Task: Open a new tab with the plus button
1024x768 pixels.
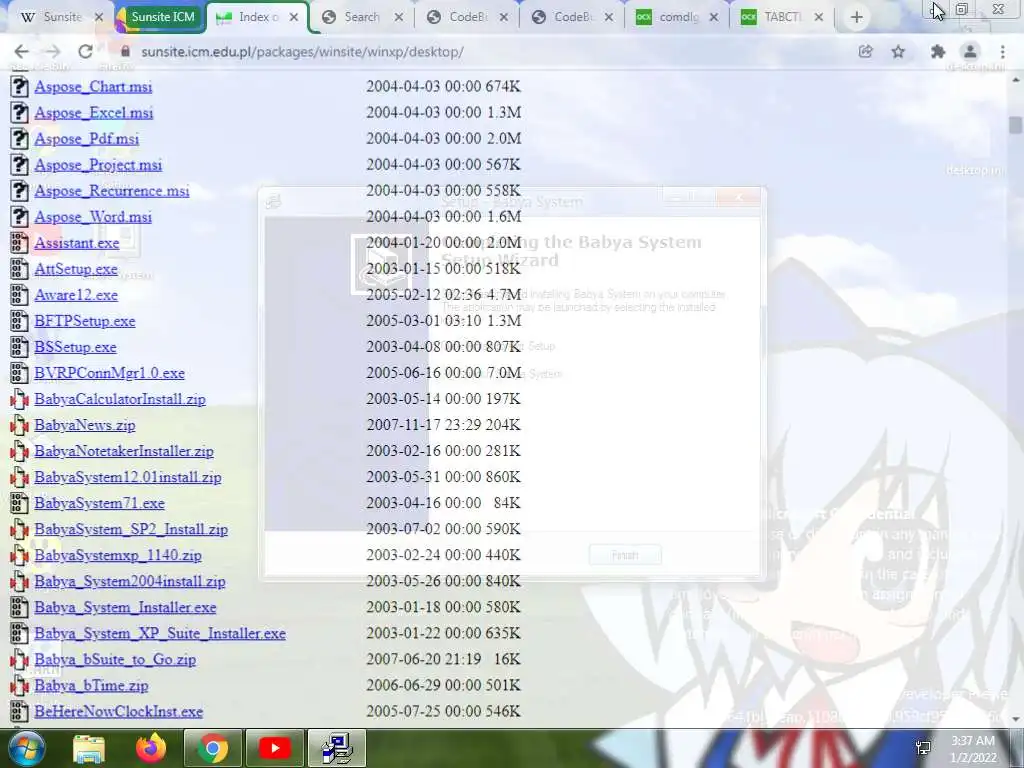Action: [857, 18]
